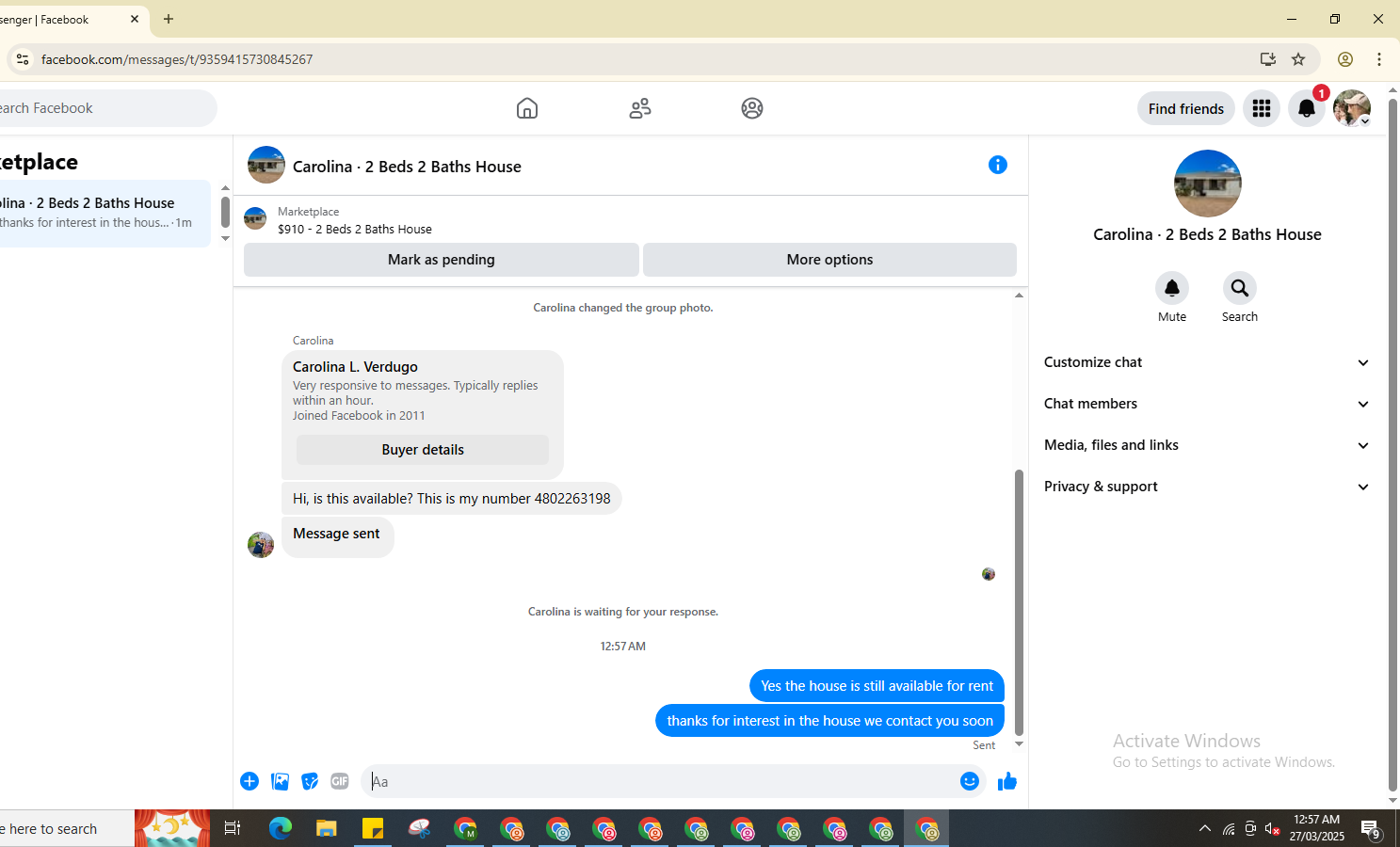This screenshot has height=847, width=1400.
Task: Open the emoji picker in message box
Action: click(x=970, y=781)
